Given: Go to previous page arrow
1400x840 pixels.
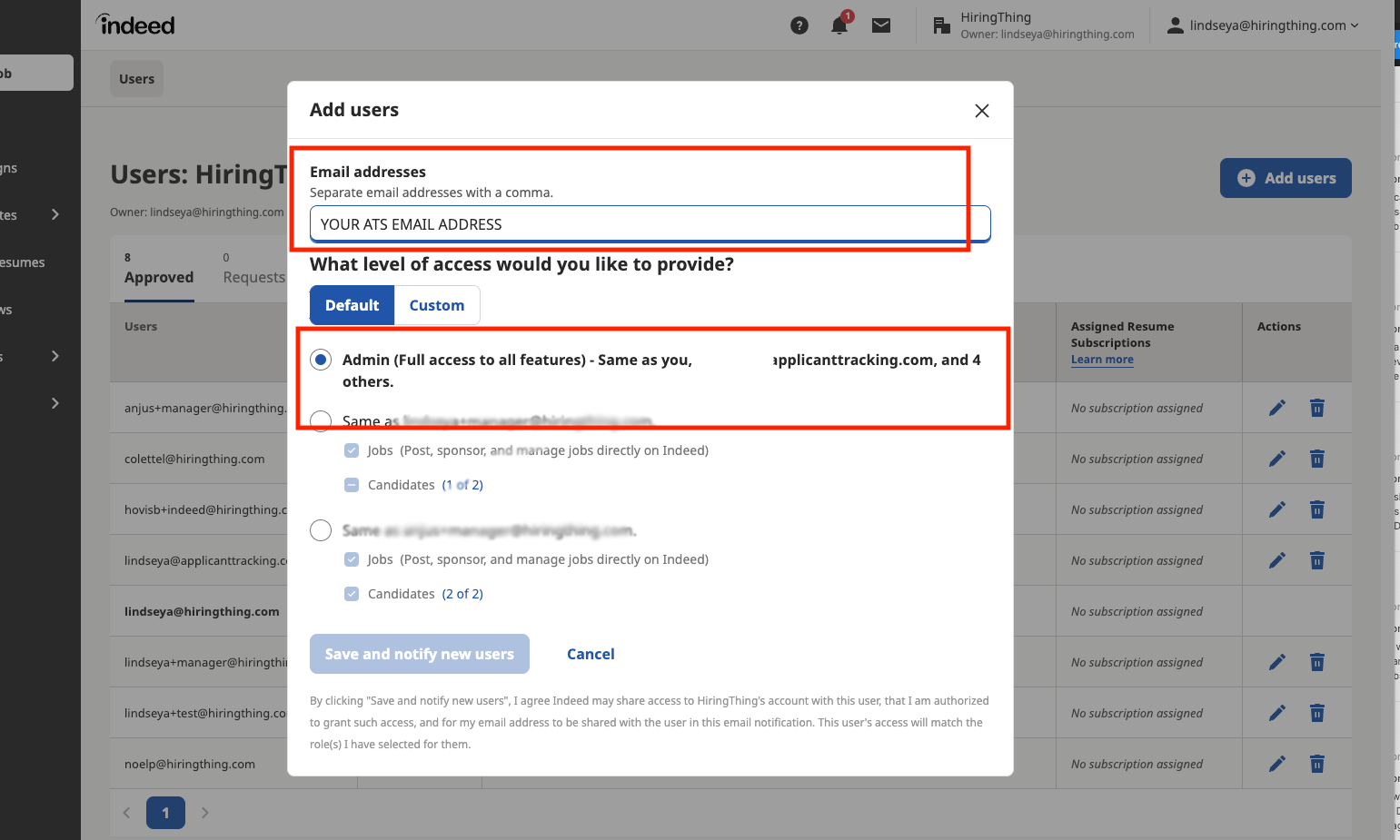Looking at the screenshot, I should pos(126,813).
